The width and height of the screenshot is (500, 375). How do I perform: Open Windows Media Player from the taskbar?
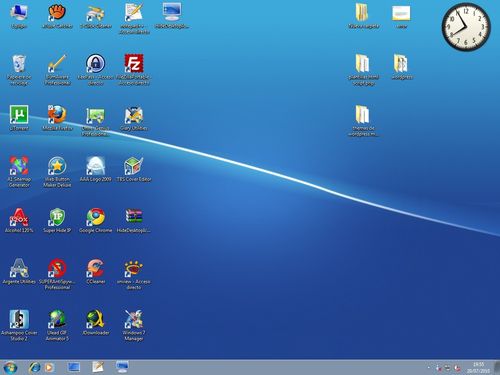[49, 367]
